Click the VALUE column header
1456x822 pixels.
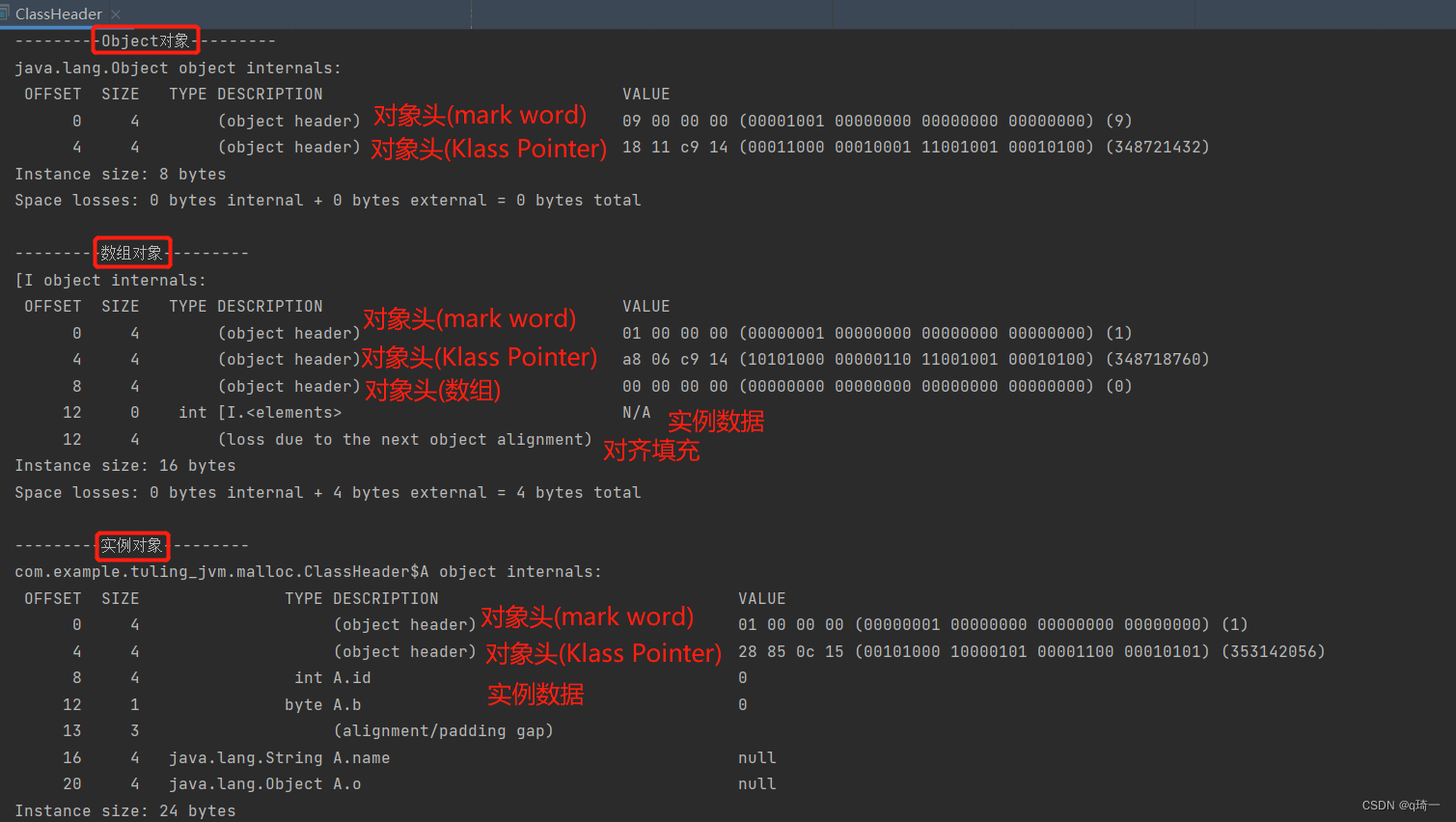646,94
